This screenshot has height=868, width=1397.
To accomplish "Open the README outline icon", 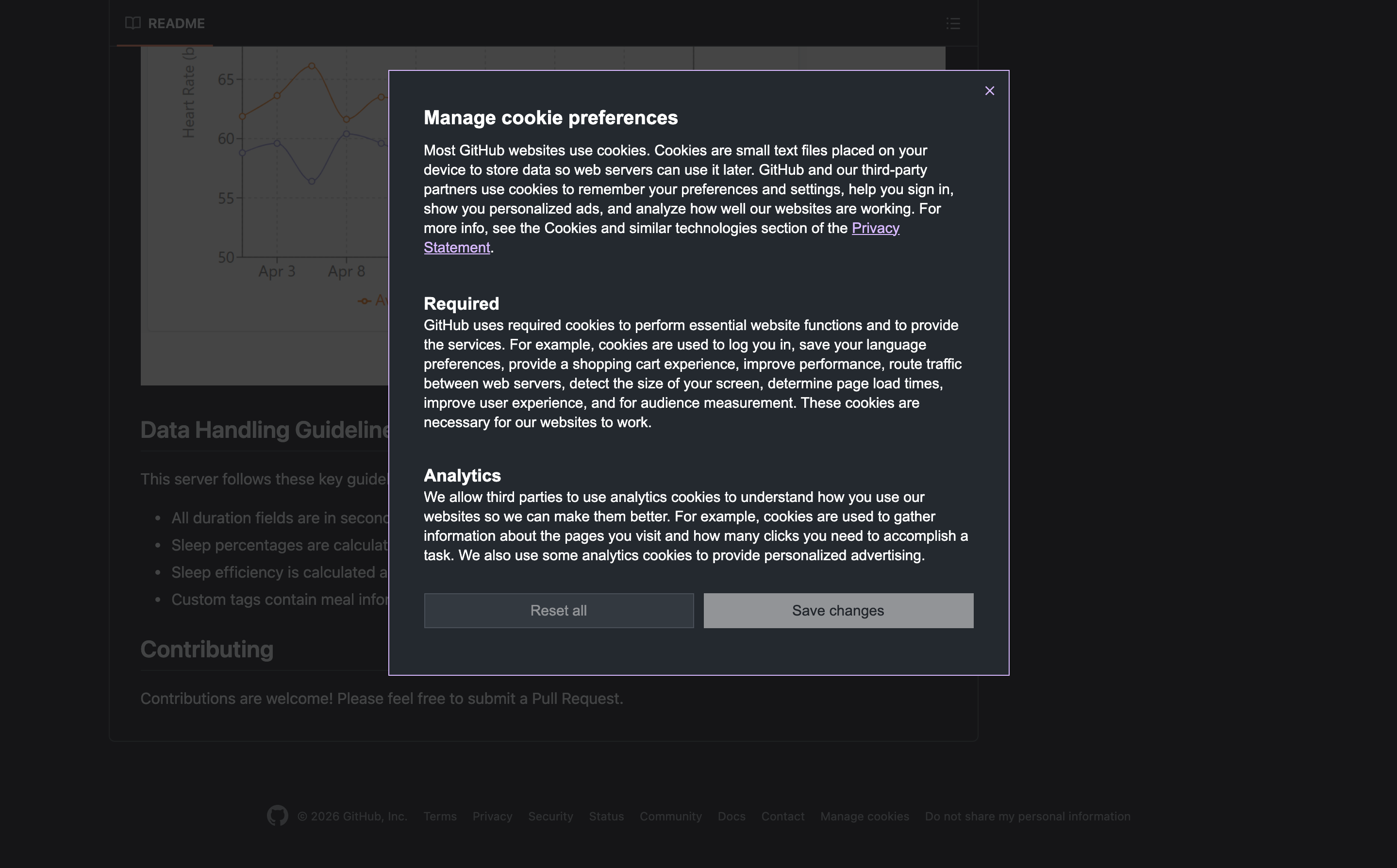I will click(x=953, y=23).
